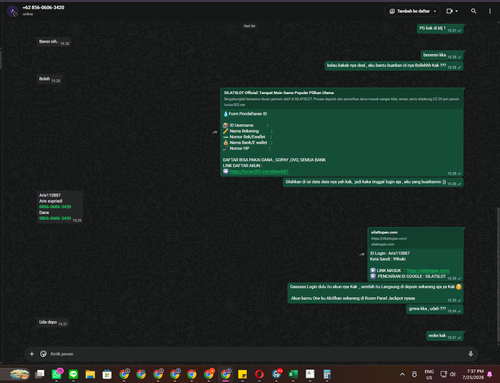Open Opera browser from the taskbar

[259, 374]
